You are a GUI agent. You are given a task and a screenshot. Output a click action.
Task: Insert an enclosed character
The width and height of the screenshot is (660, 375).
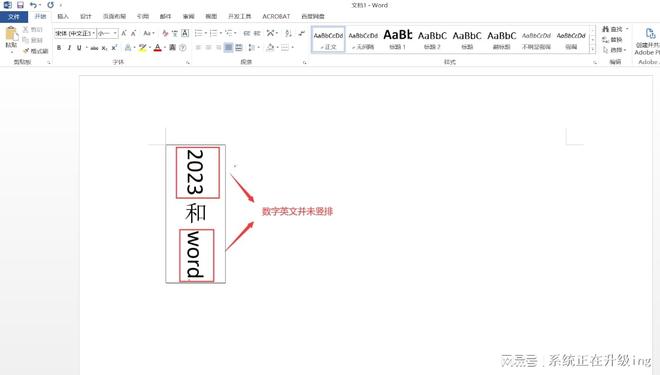point(183,48)
